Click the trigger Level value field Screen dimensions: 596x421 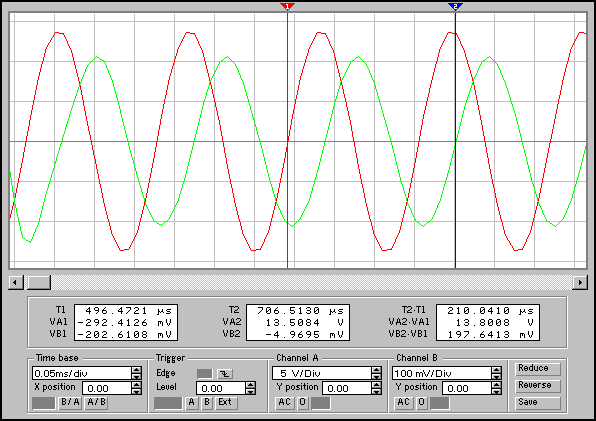click(x=221, y=388)
